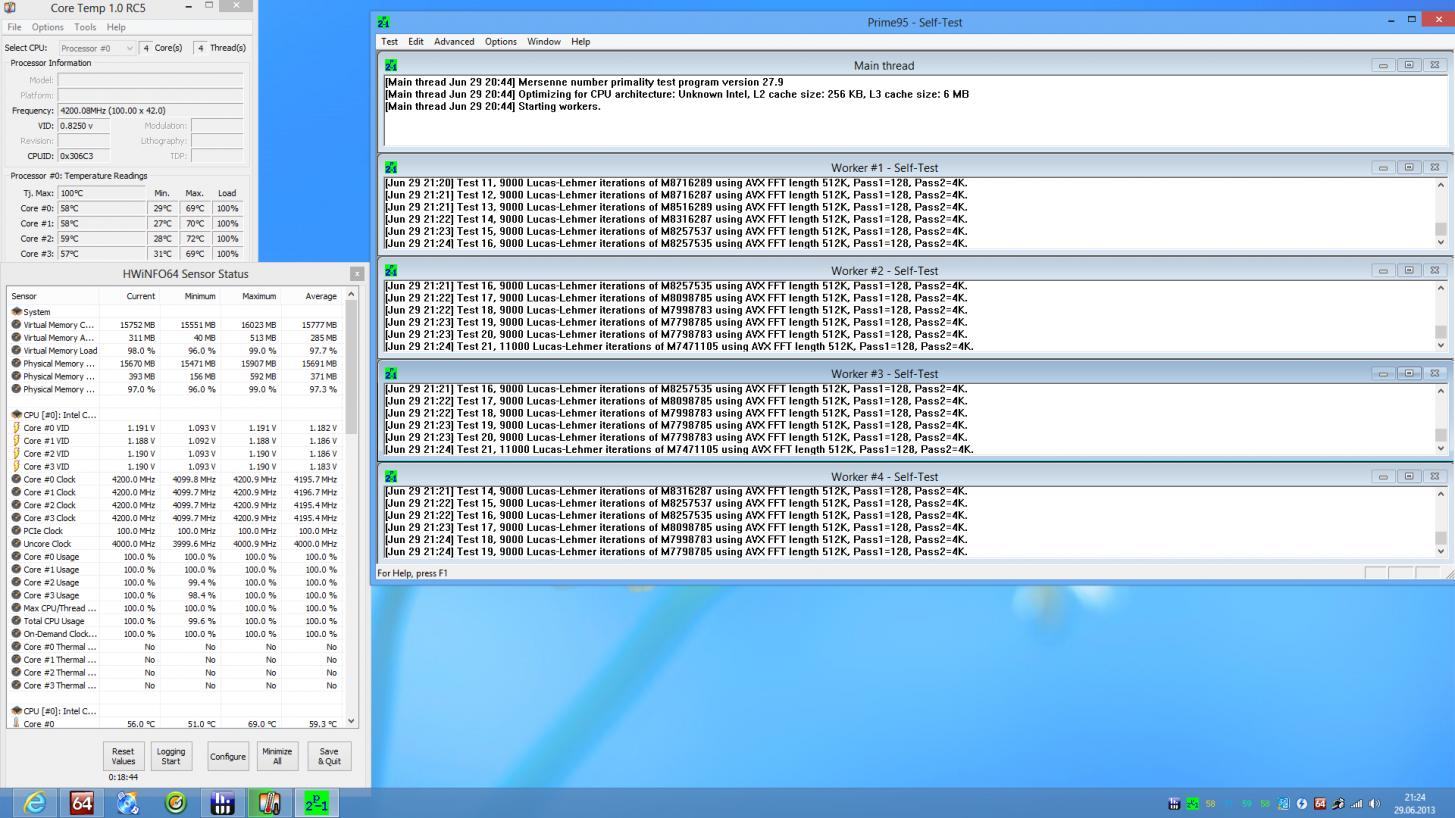Click Core Temp title bar icon
The width and height of the screenshot is (1455, 818).
10,7
